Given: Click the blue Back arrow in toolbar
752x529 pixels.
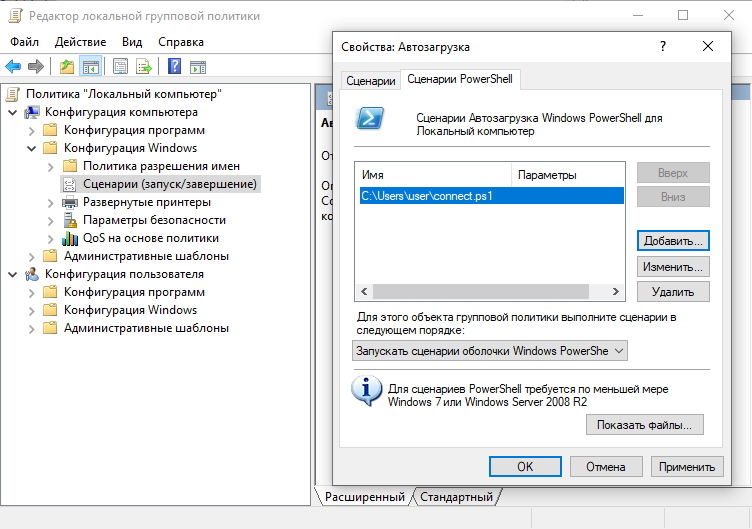Looking at the screenshot, I should pyautogui.click(x=13, y=66).
